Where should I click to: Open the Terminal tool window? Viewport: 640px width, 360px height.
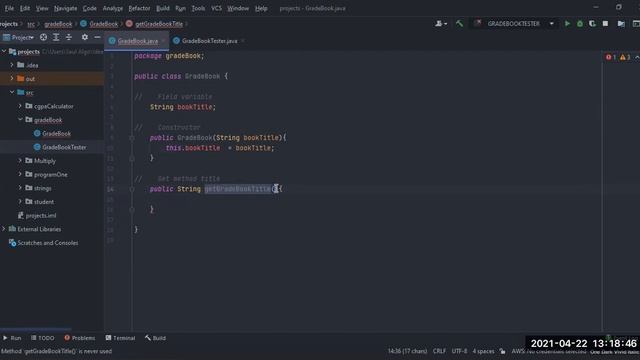click(x=120, y=338)
